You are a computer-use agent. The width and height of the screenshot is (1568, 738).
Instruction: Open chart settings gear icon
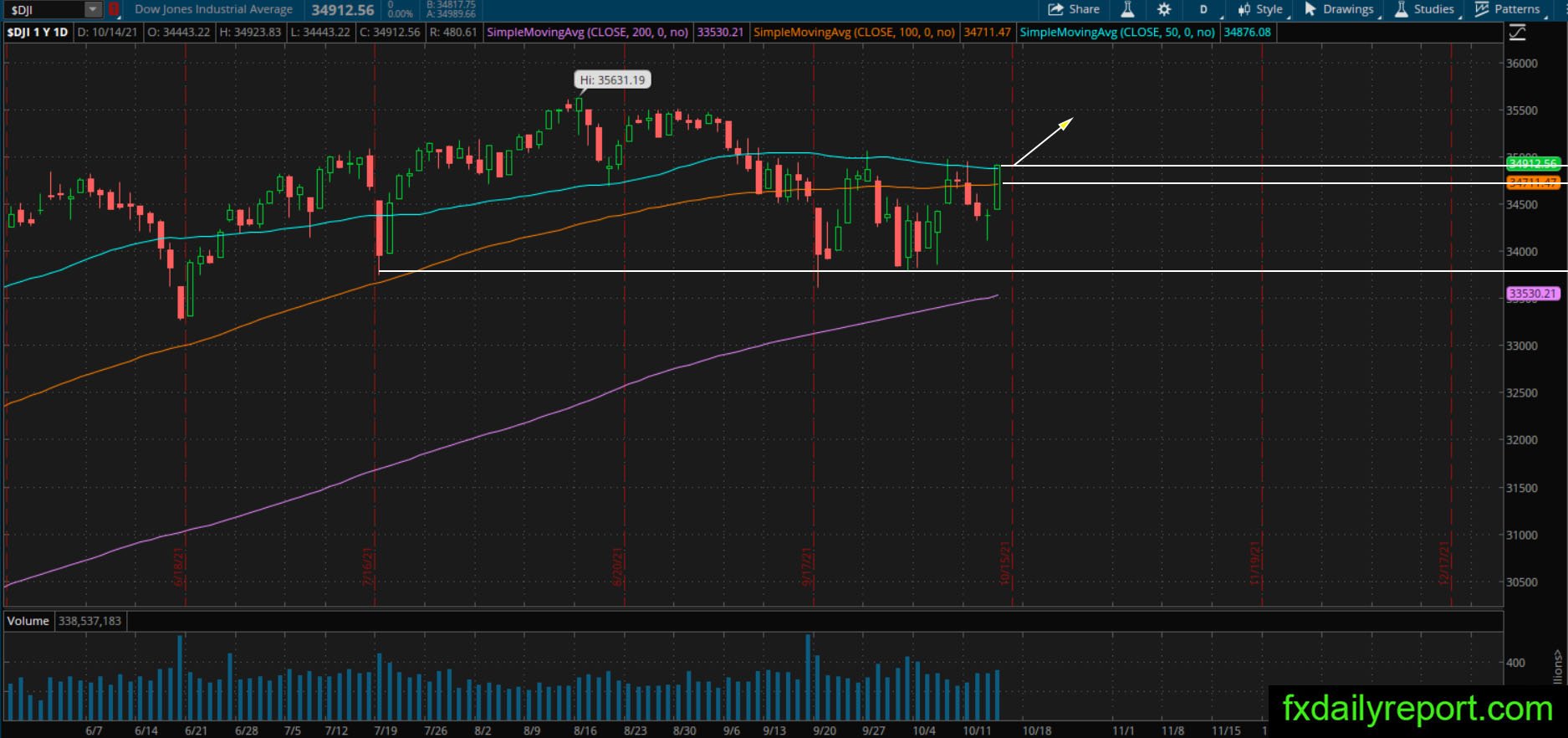pyautogui.click(x=1164, y=9)
